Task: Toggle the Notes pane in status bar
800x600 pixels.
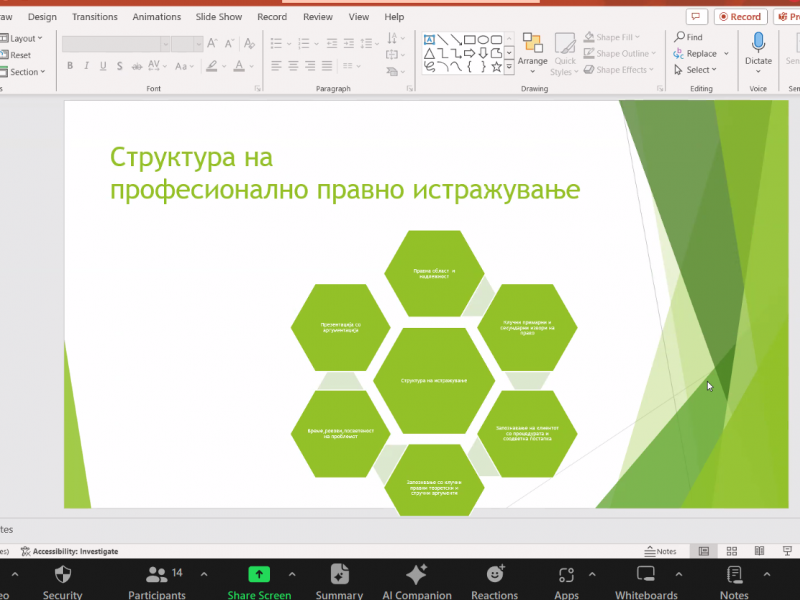Action: (x=660, y=551)
